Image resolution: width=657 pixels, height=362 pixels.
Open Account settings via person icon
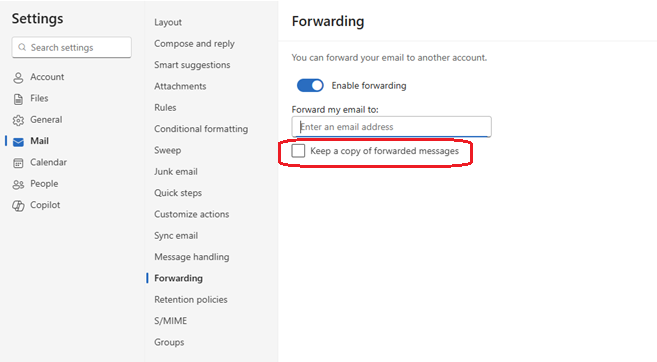coord(18,78)
